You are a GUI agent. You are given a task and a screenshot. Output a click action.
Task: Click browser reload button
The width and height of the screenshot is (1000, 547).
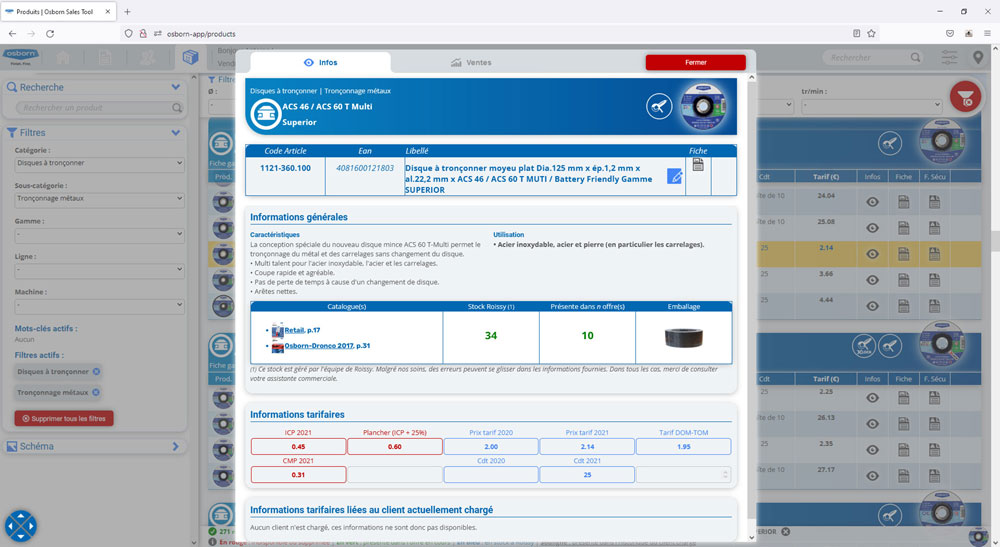[x=50, y=34]
